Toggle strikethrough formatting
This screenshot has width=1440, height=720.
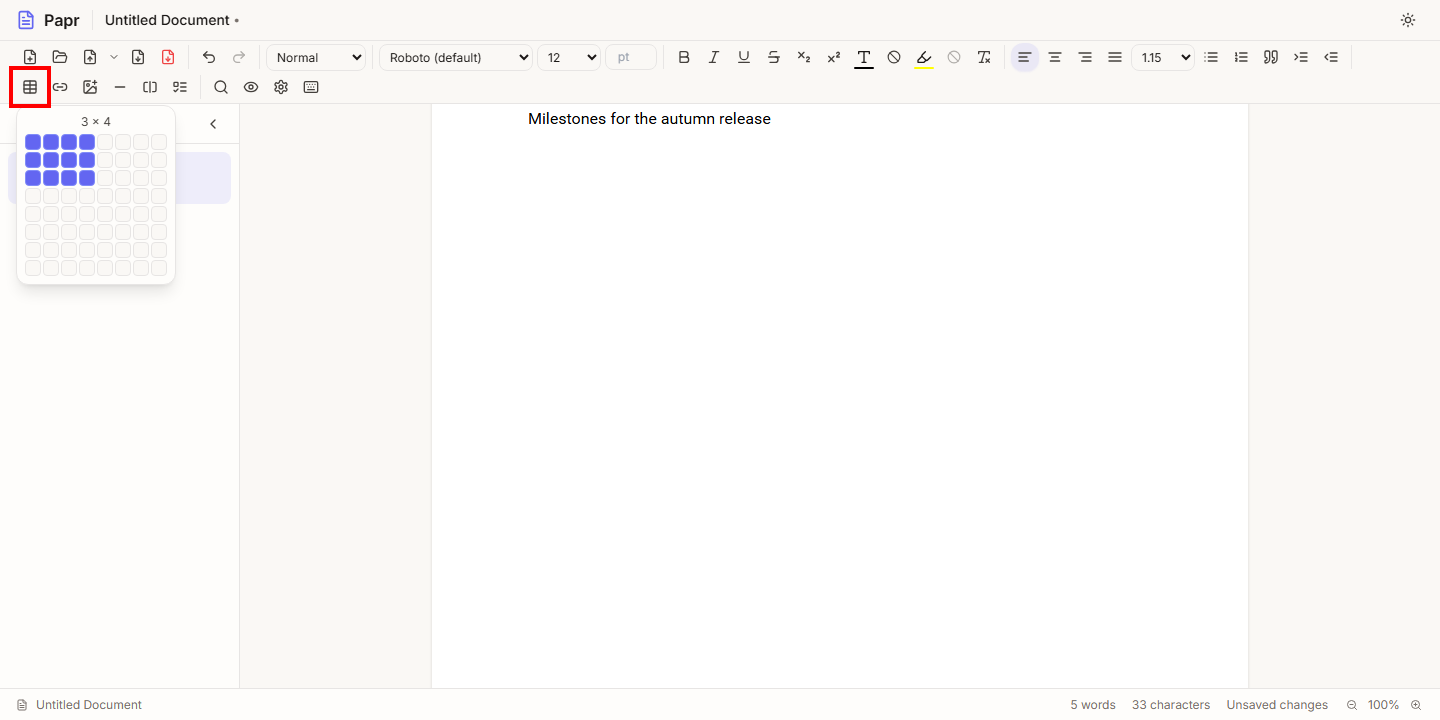[774, 57]
